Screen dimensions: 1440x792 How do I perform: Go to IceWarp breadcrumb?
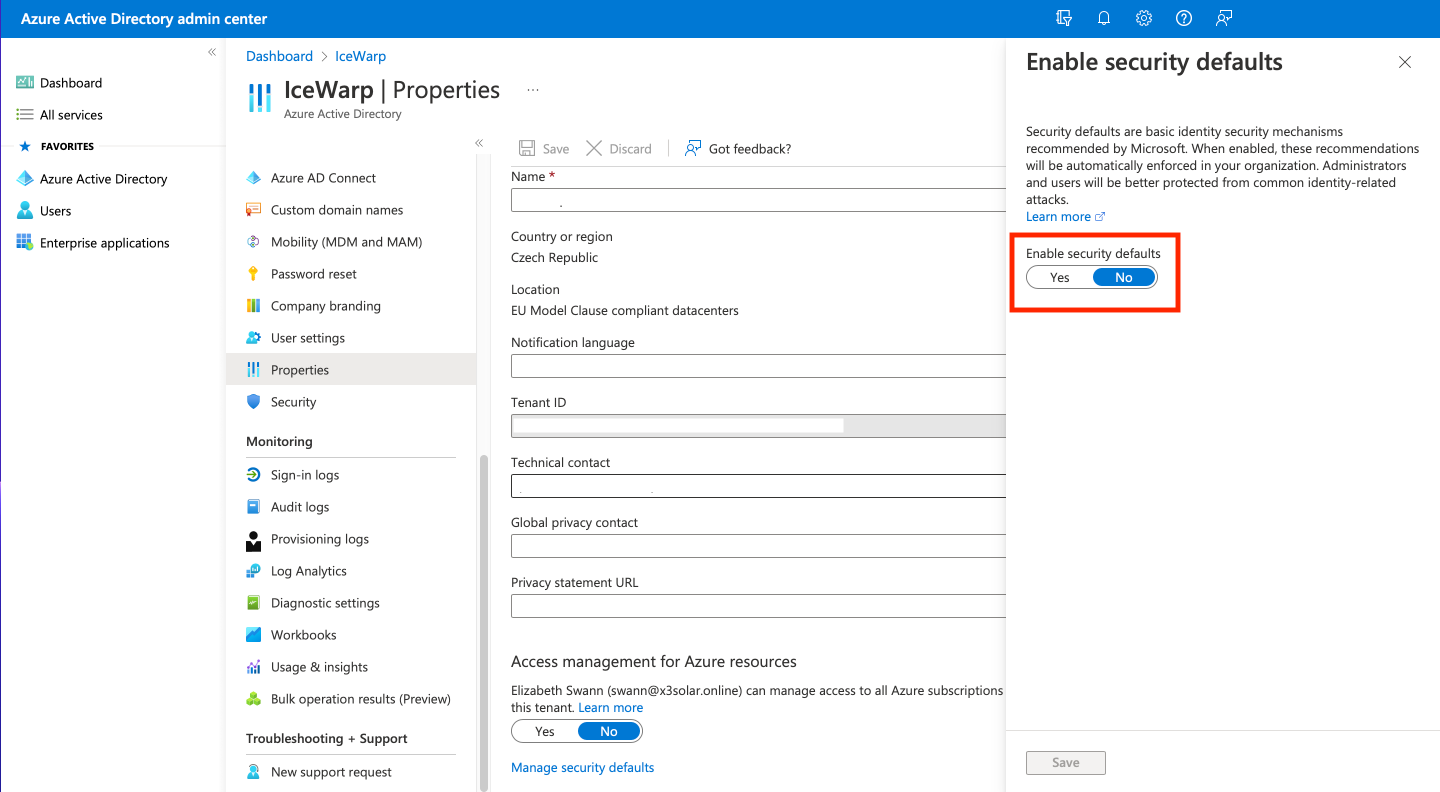[360, 56]
